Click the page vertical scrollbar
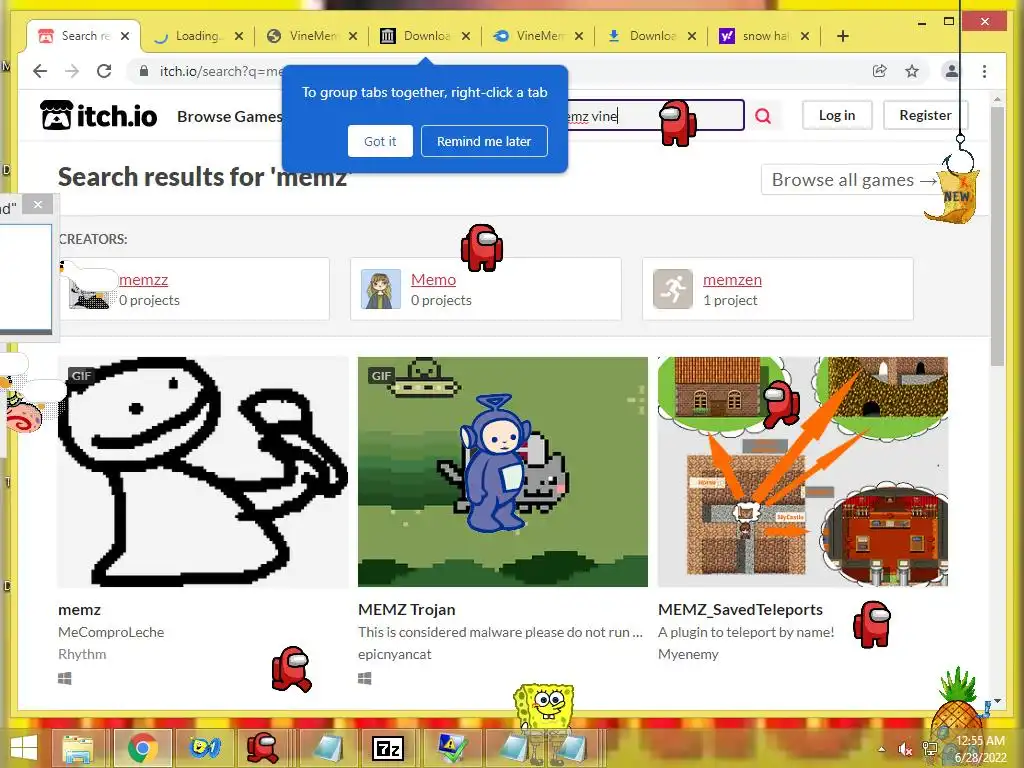 997,235
